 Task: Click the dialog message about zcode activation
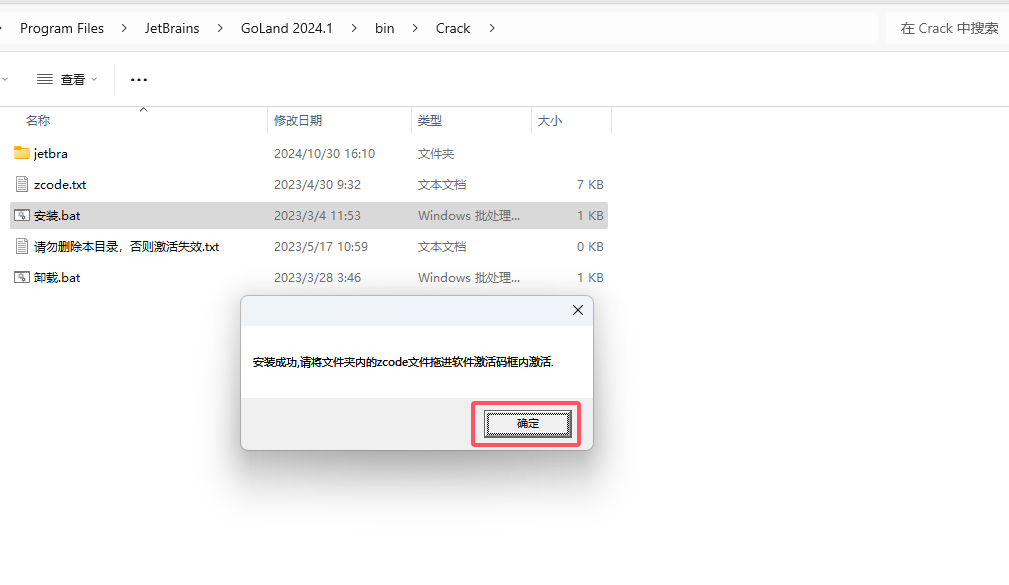click(x=403, y=362)
